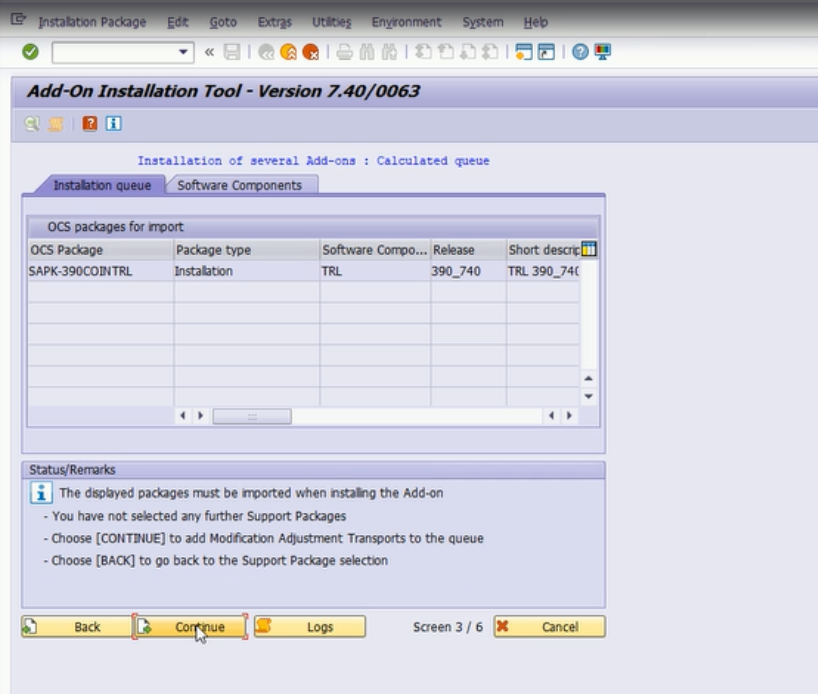
Task: Click the green Enter checkmark icon
Action: (31, 52)
